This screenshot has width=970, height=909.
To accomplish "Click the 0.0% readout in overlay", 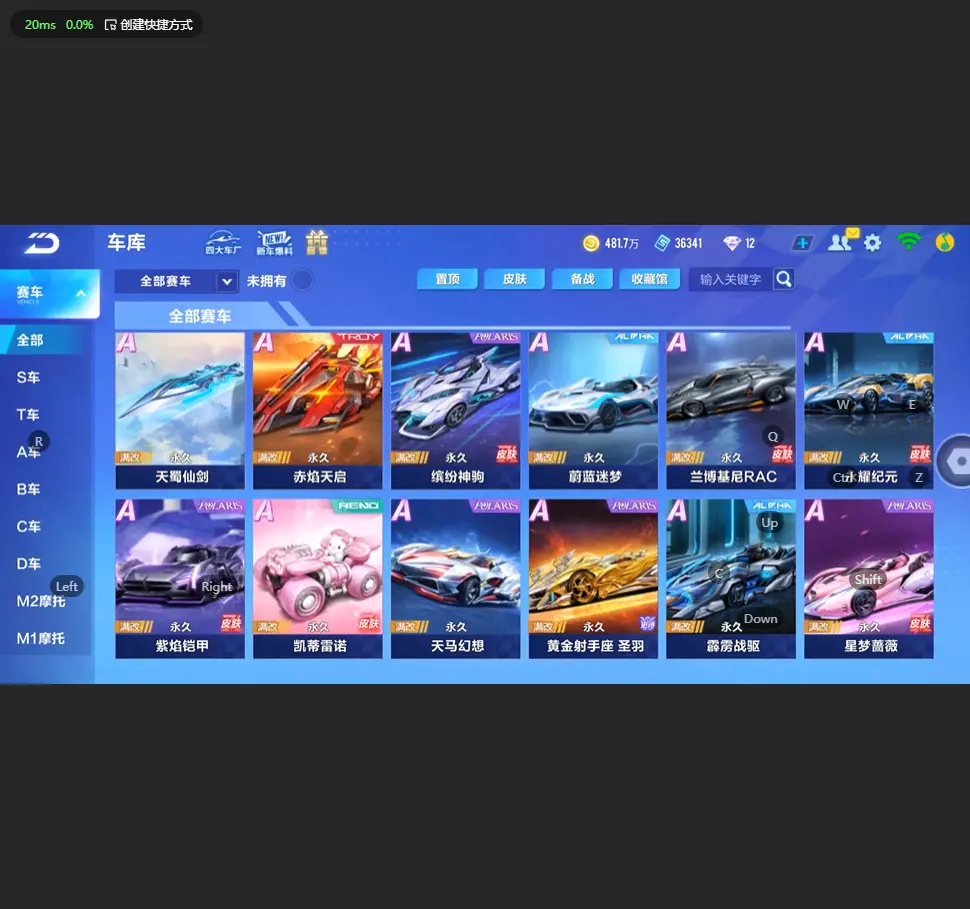I will click(x=79, y=25).
